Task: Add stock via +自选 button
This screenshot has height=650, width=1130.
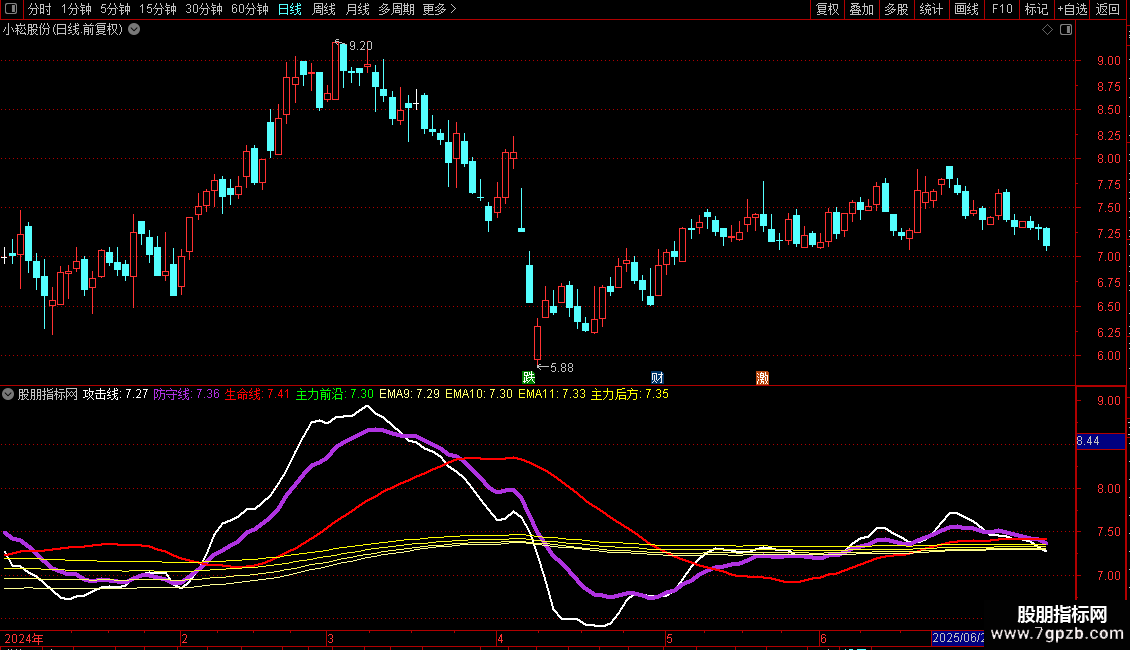Action: 1072,10
